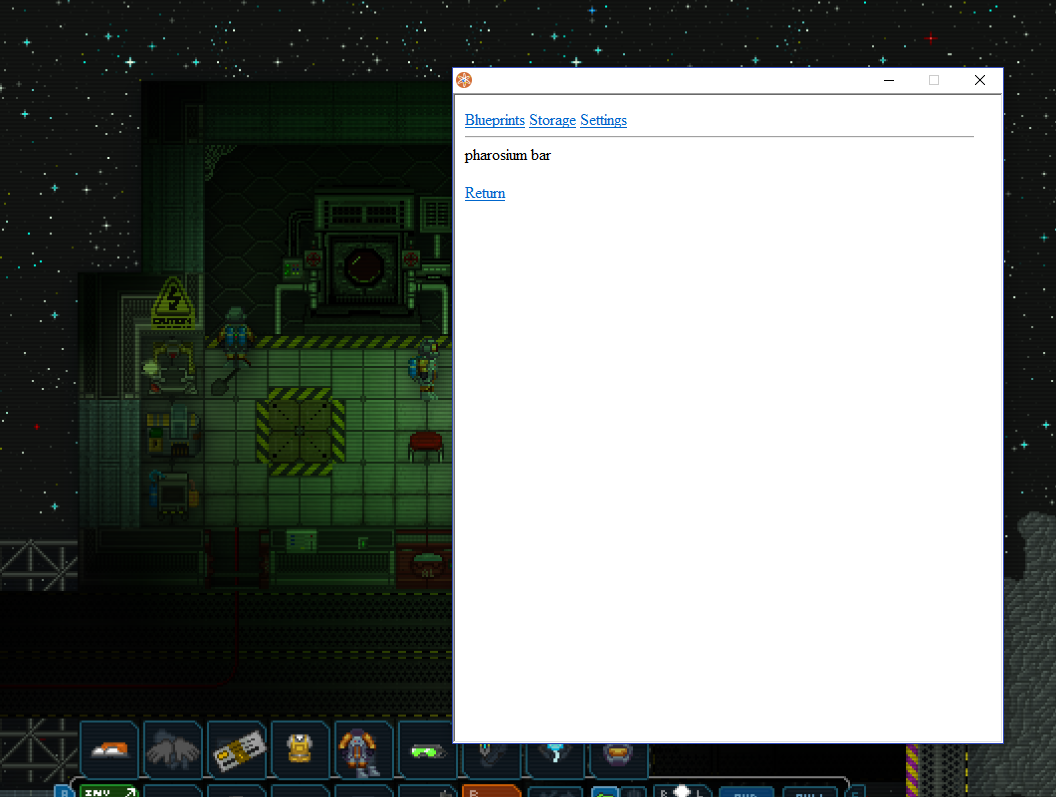
Task: Click the orange atom window icon
Action: pos(464,80)
